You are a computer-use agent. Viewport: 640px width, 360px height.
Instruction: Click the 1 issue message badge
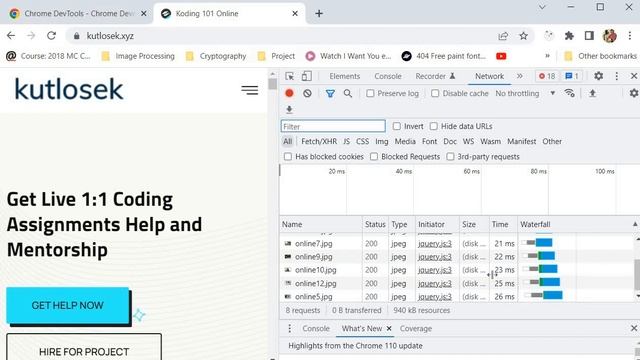(x=571, y=76)
